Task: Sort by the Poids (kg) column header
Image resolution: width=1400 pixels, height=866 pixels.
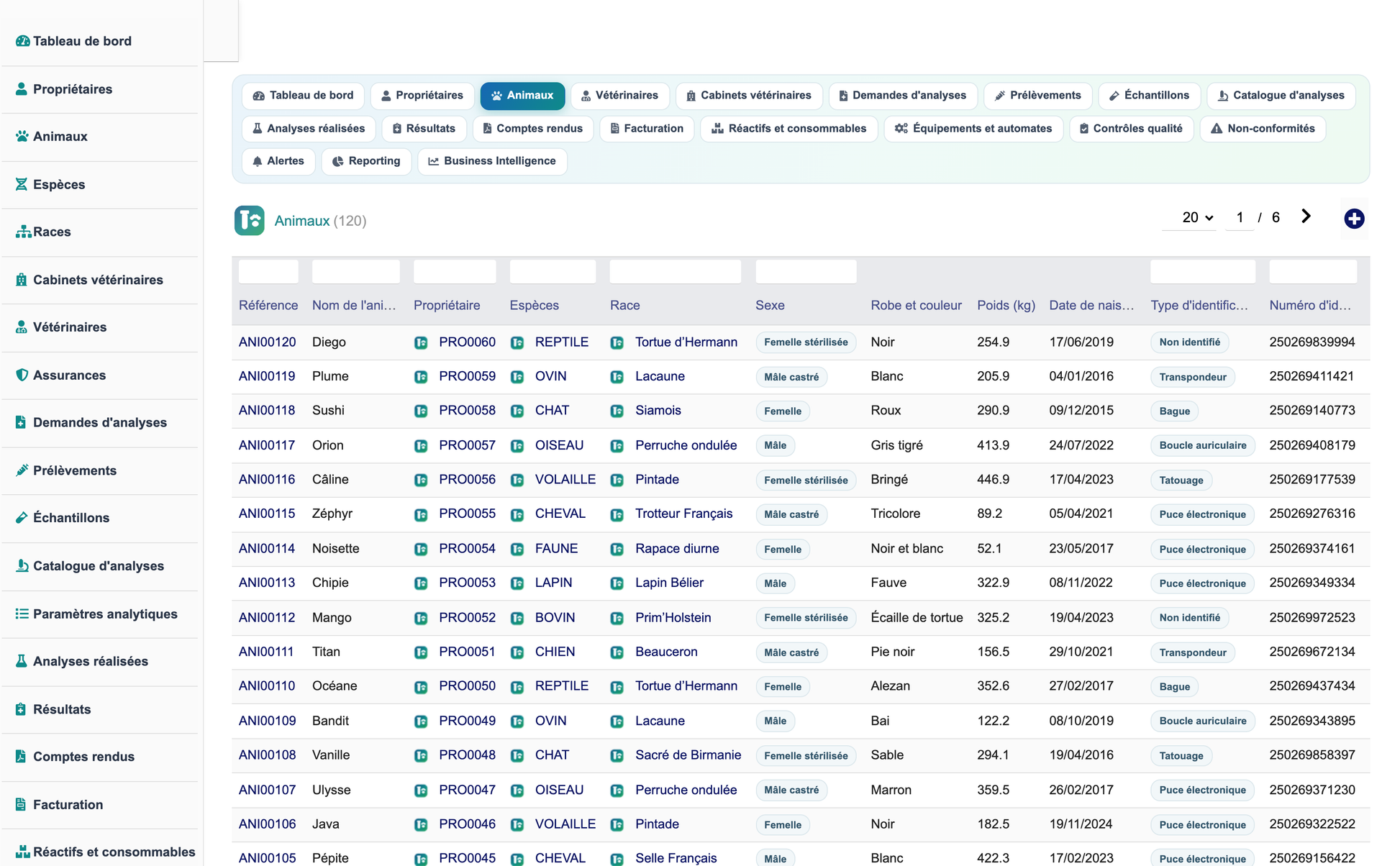Action: pyautogui.click(x=1006, y=306)
